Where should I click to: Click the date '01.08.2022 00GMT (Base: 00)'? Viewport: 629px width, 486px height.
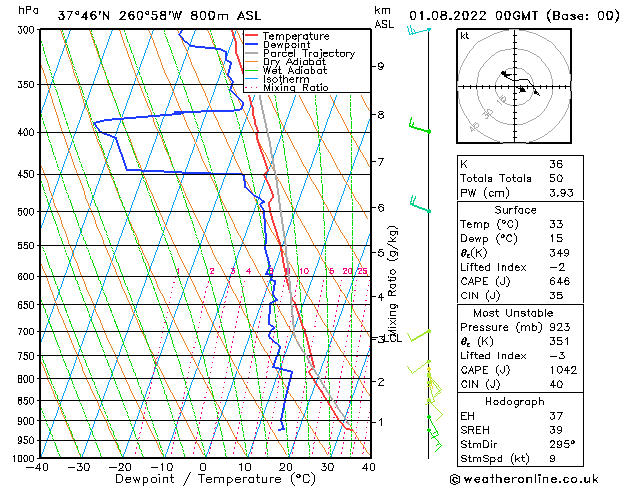click(x=514, y=16)
